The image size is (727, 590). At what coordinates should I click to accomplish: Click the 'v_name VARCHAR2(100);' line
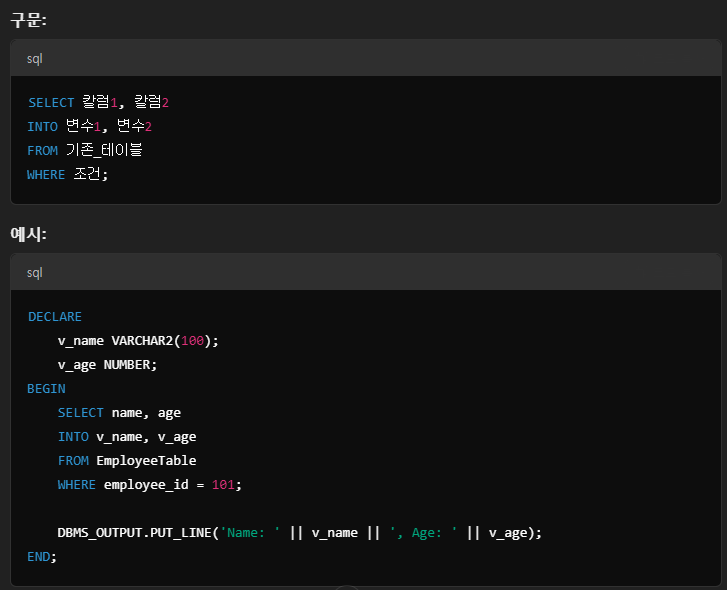coord(138,341)
